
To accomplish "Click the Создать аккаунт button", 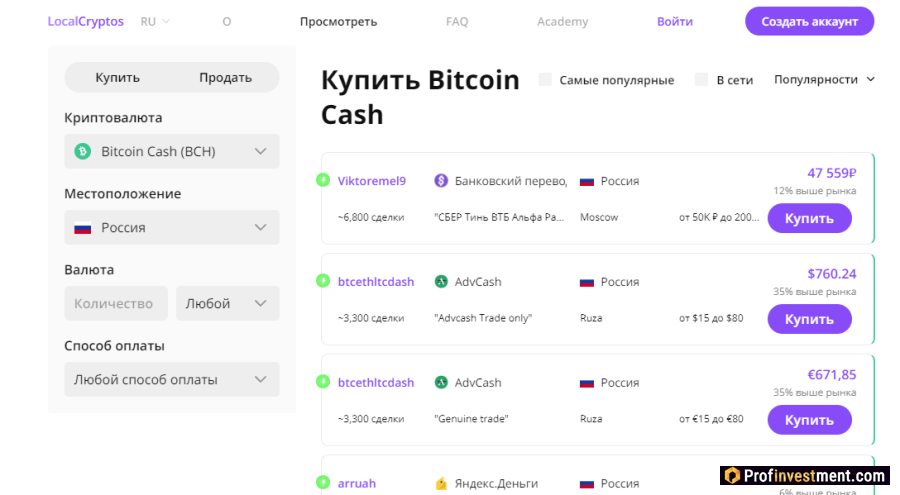I will click(x=809, y=21).
